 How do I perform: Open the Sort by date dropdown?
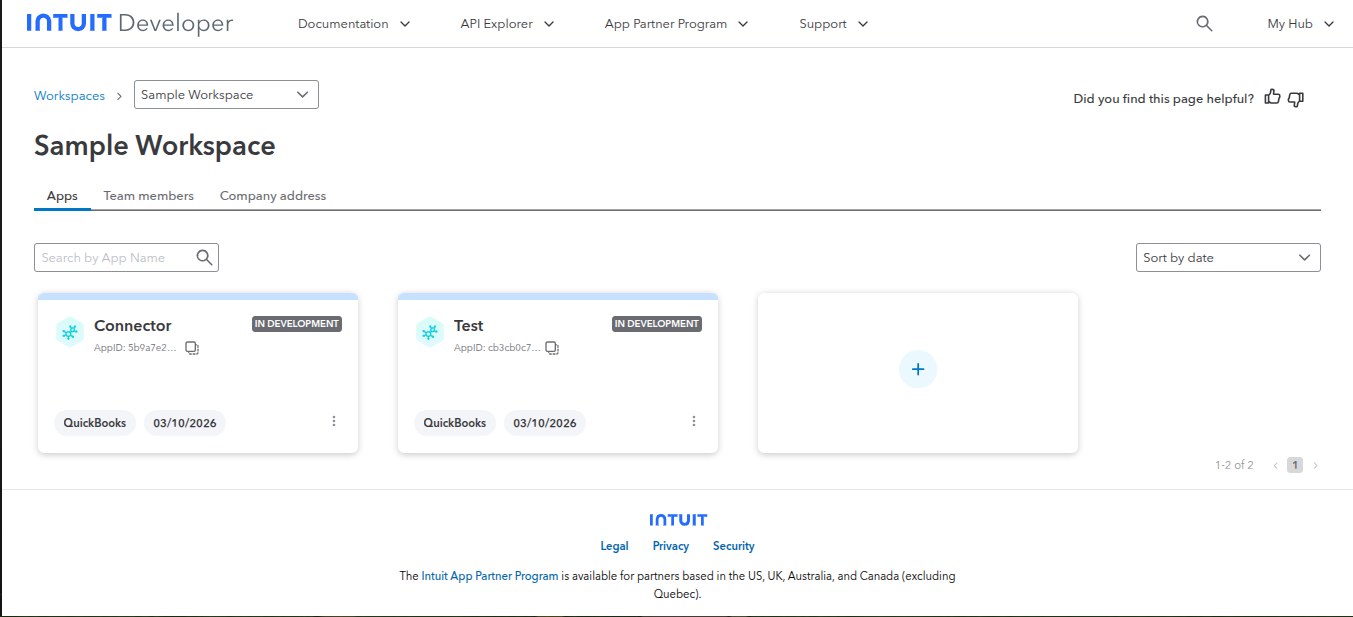[1228, 258]
